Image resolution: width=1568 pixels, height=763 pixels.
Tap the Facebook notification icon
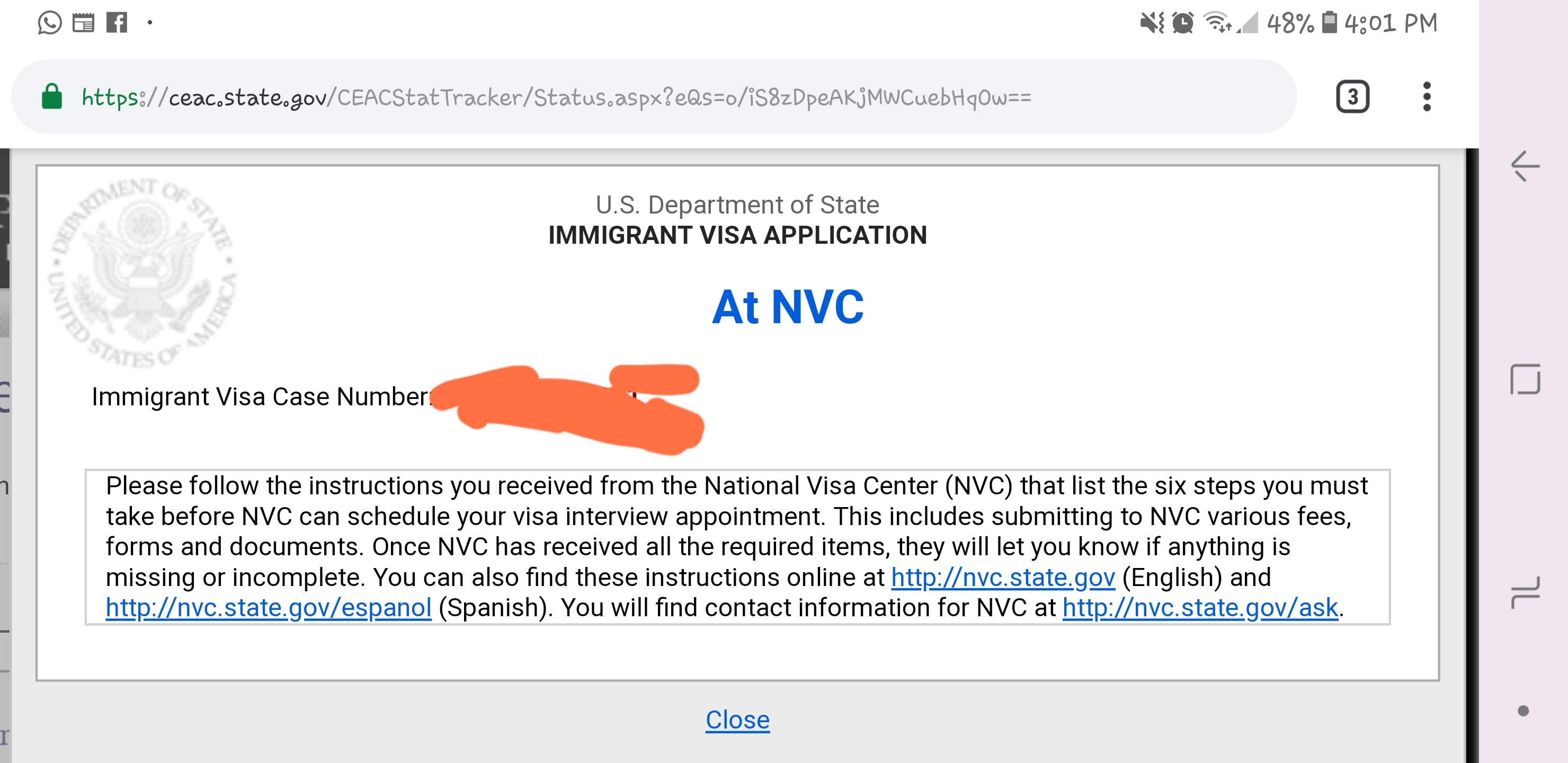pyautogui.click(x=117, y=23)
